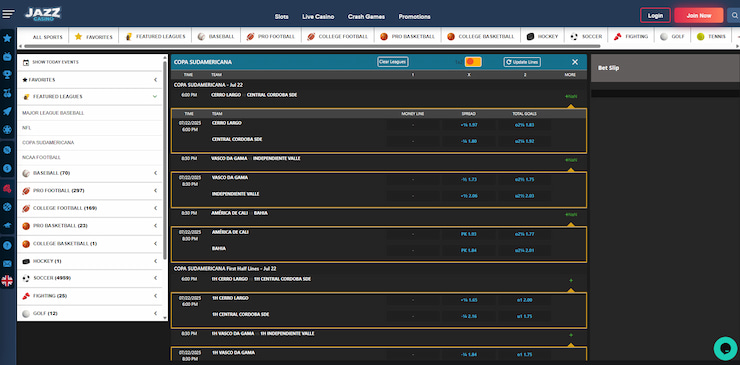The height and width of the screenshot is (365, 740).
Task: Select the All Sports tab
Action: click(47, 37)
